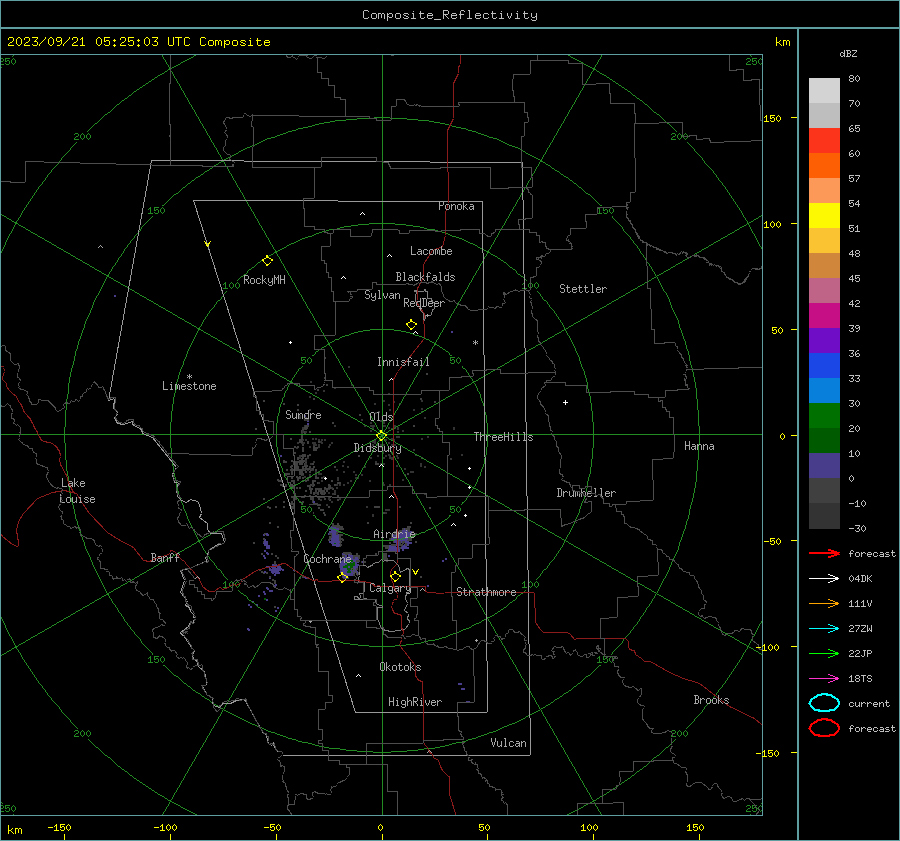Click the 18TS legend text

860,678
